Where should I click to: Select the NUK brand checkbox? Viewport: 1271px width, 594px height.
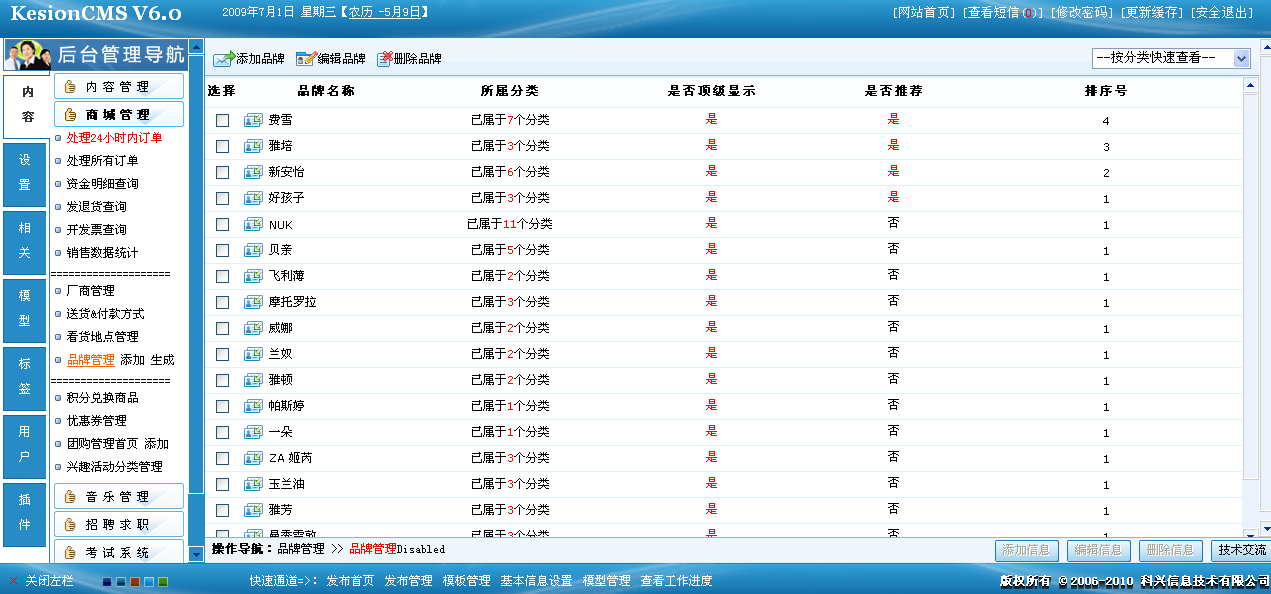pyautogui.click(x=224, y=223)
